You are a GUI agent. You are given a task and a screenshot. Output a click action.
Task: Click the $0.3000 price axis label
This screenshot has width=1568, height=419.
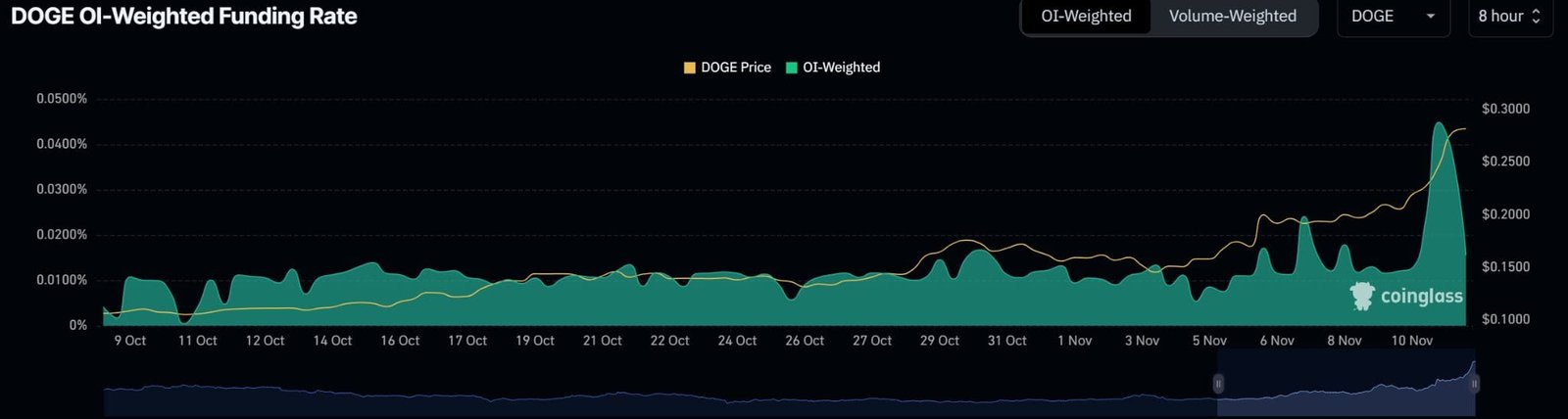pos(1505,109)
